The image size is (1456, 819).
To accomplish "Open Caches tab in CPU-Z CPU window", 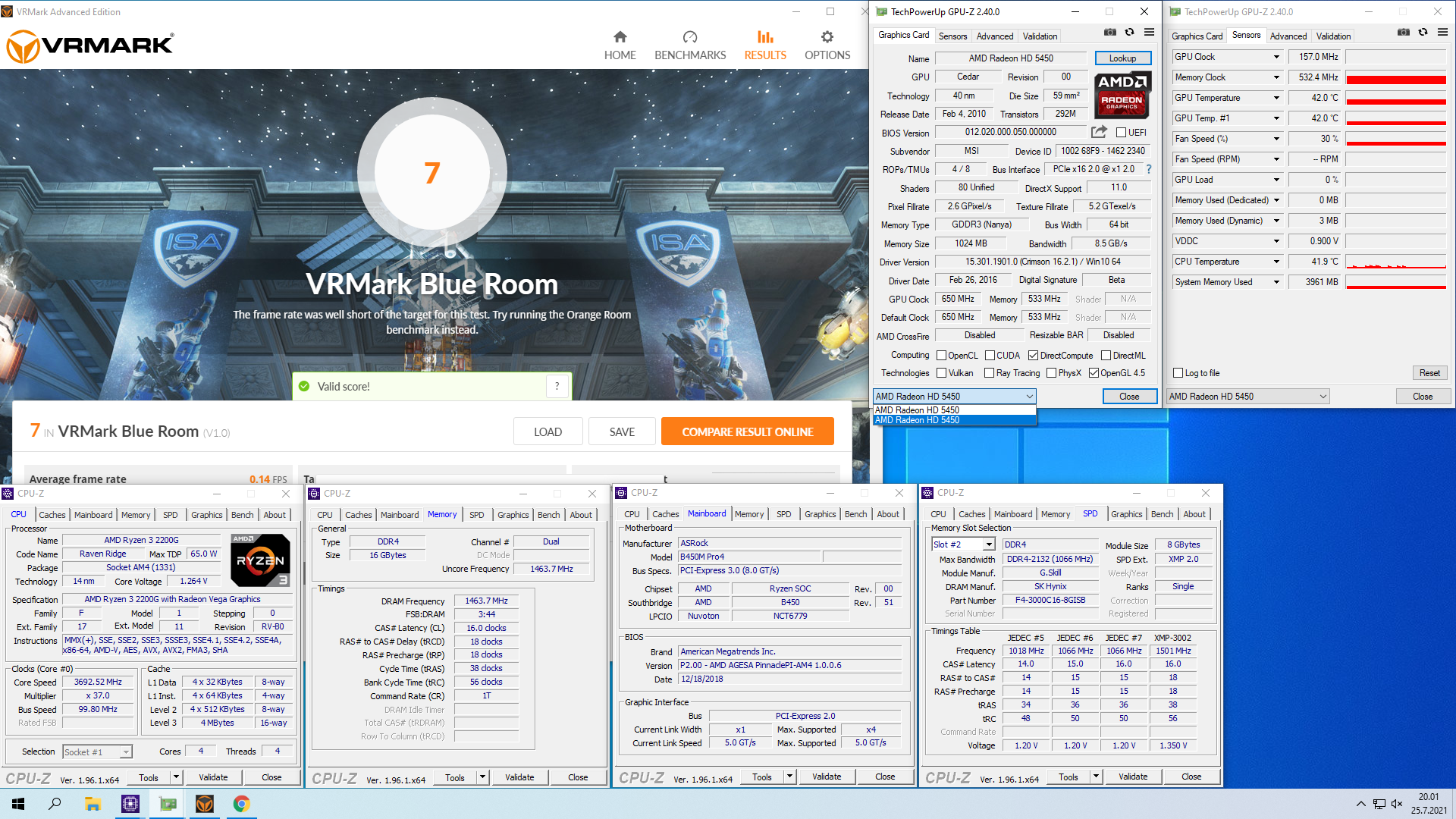I will (52, 515).
